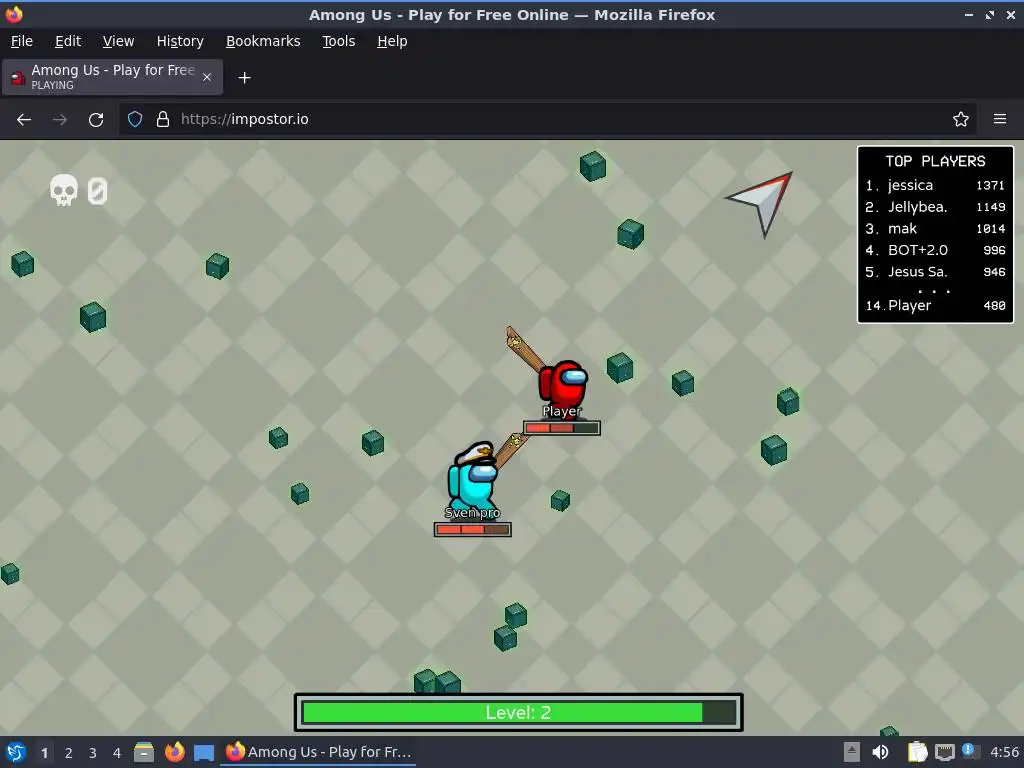Image resolution: width=1024 pixels, height=768 pixels.
Task: Open the volume control in the tray
Action: point(880,752)
